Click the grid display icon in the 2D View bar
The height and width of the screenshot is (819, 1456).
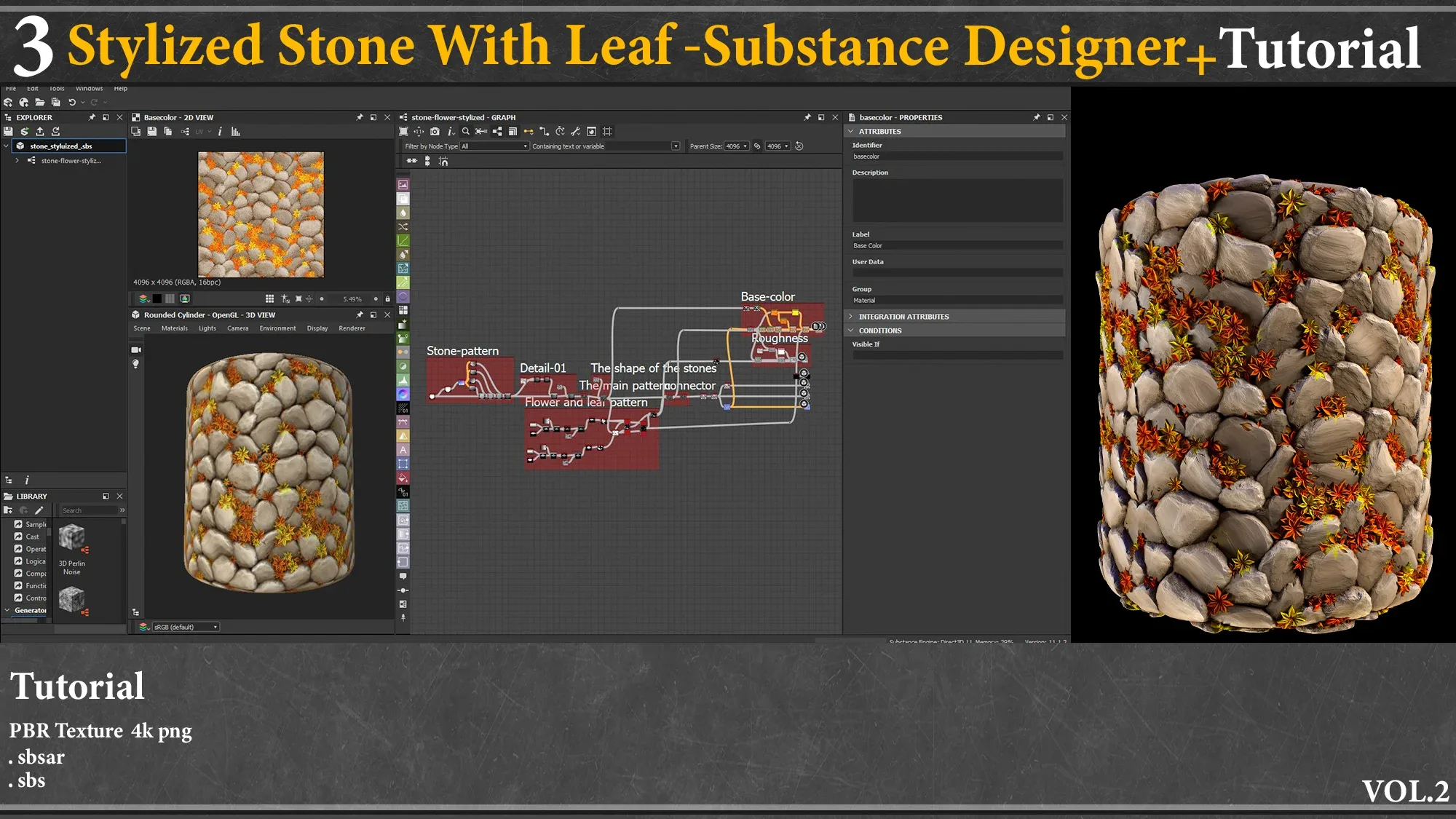click(x=269, y=298)
